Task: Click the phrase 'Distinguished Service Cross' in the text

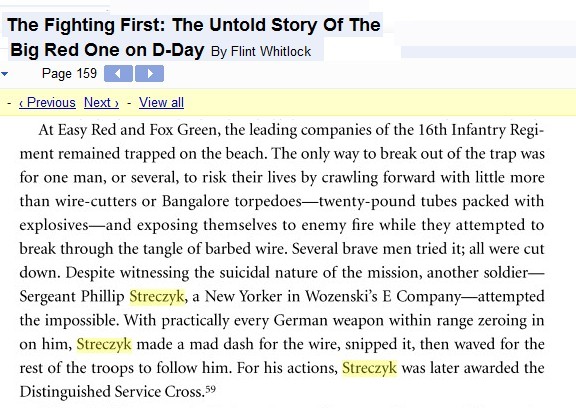Action: coord(111,391)
